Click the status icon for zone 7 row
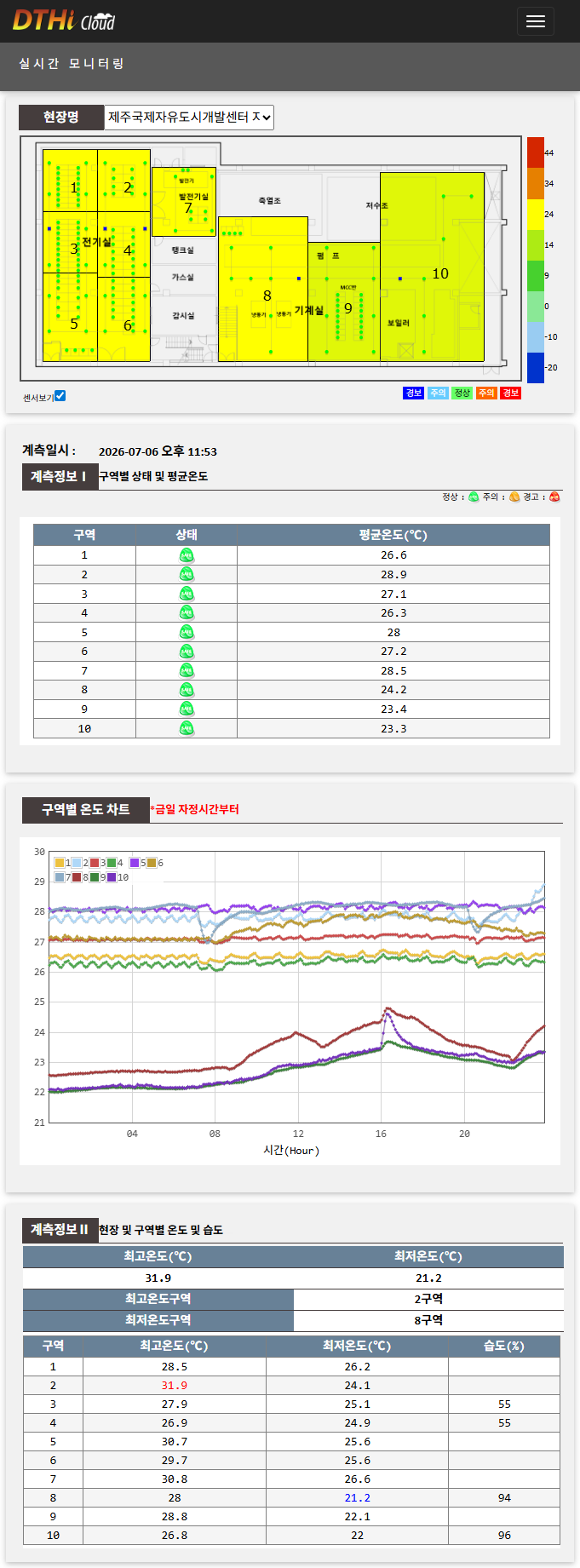Viewport: 580px width, 1568px height. [x=187, y=670]
